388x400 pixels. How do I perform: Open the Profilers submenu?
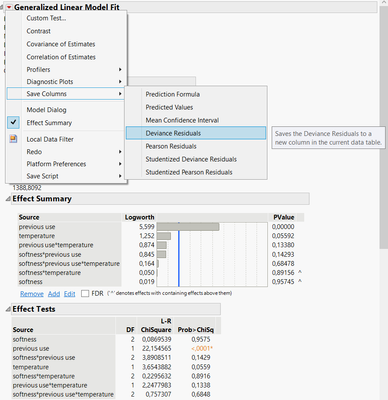[x=66, y=69]
